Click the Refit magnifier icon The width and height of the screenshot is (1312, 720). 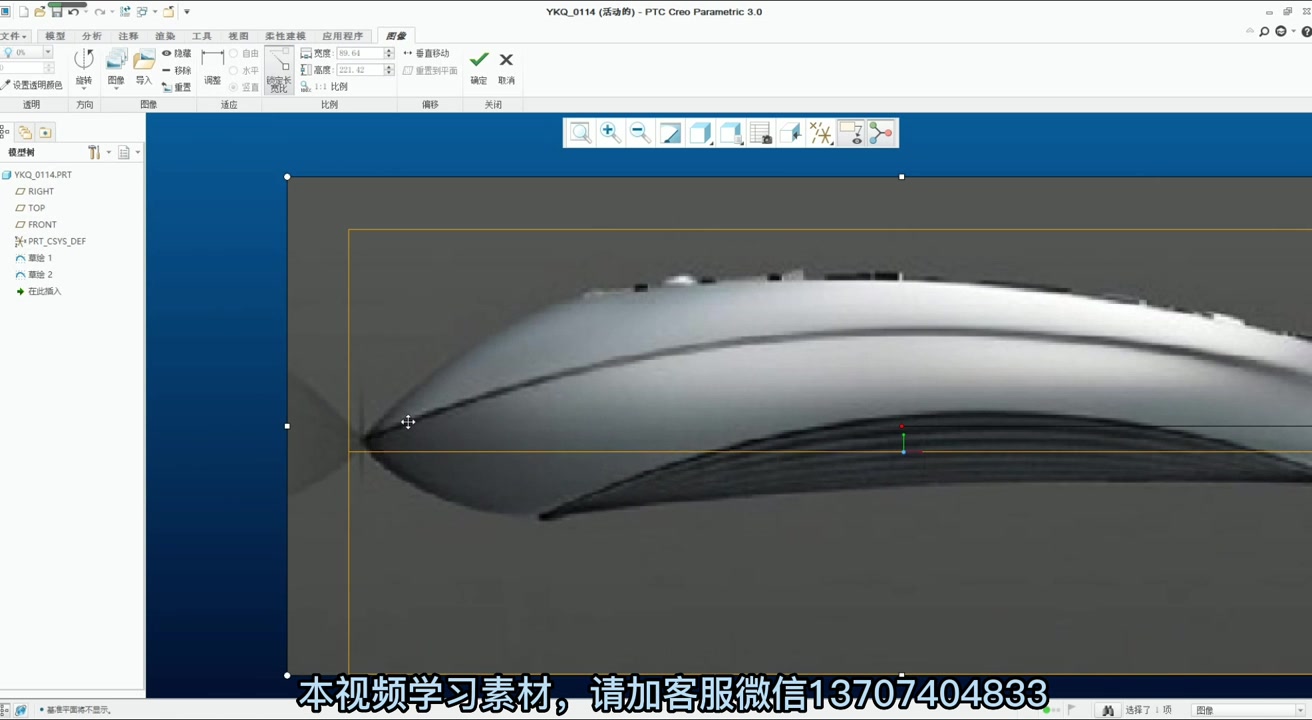tap(580, 132)
